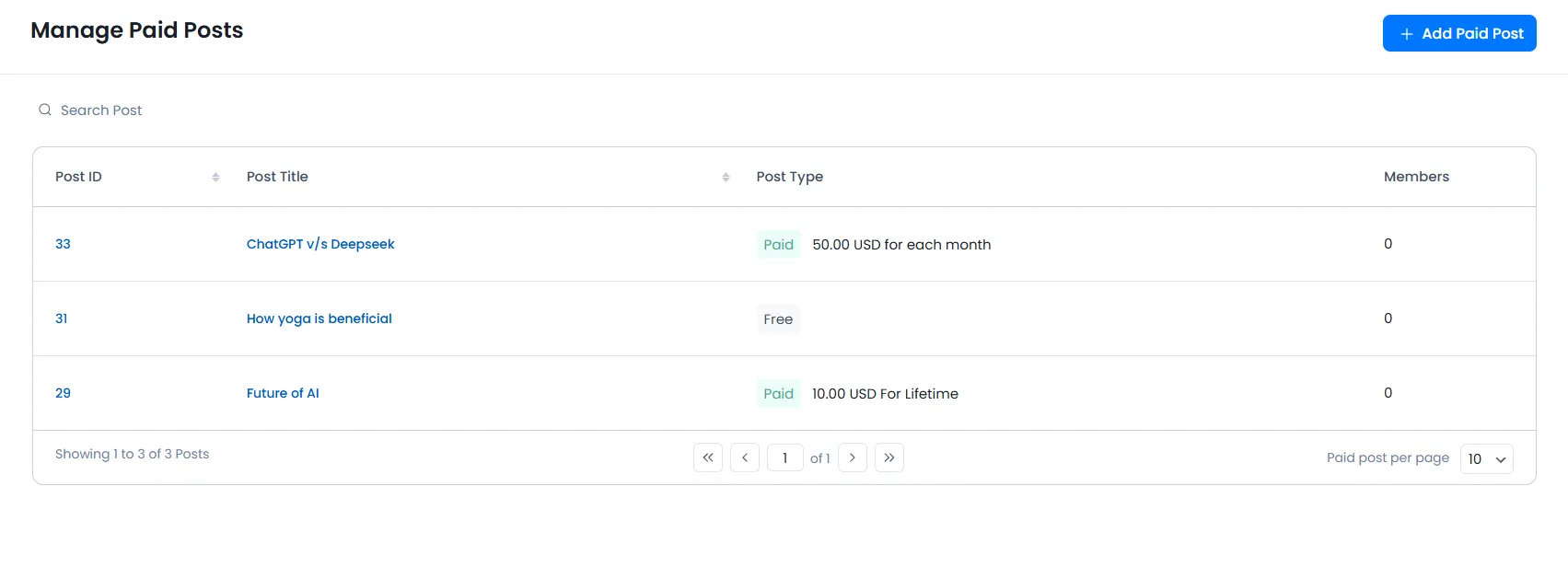Click the sort arrows on Post ID column
The height and width of the screenshot is (579, 1568).
[215, 176]
